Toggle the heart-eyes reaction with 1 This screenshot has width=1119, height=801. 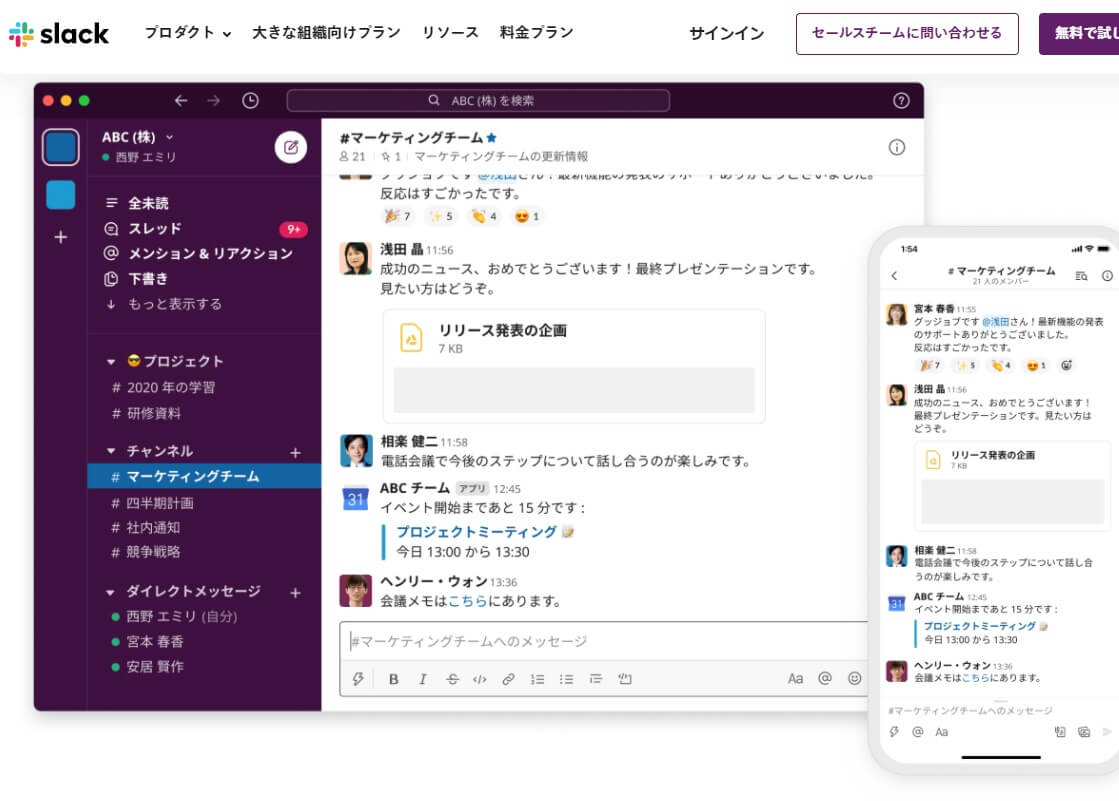pyautogui.click(x=527, y=216)
